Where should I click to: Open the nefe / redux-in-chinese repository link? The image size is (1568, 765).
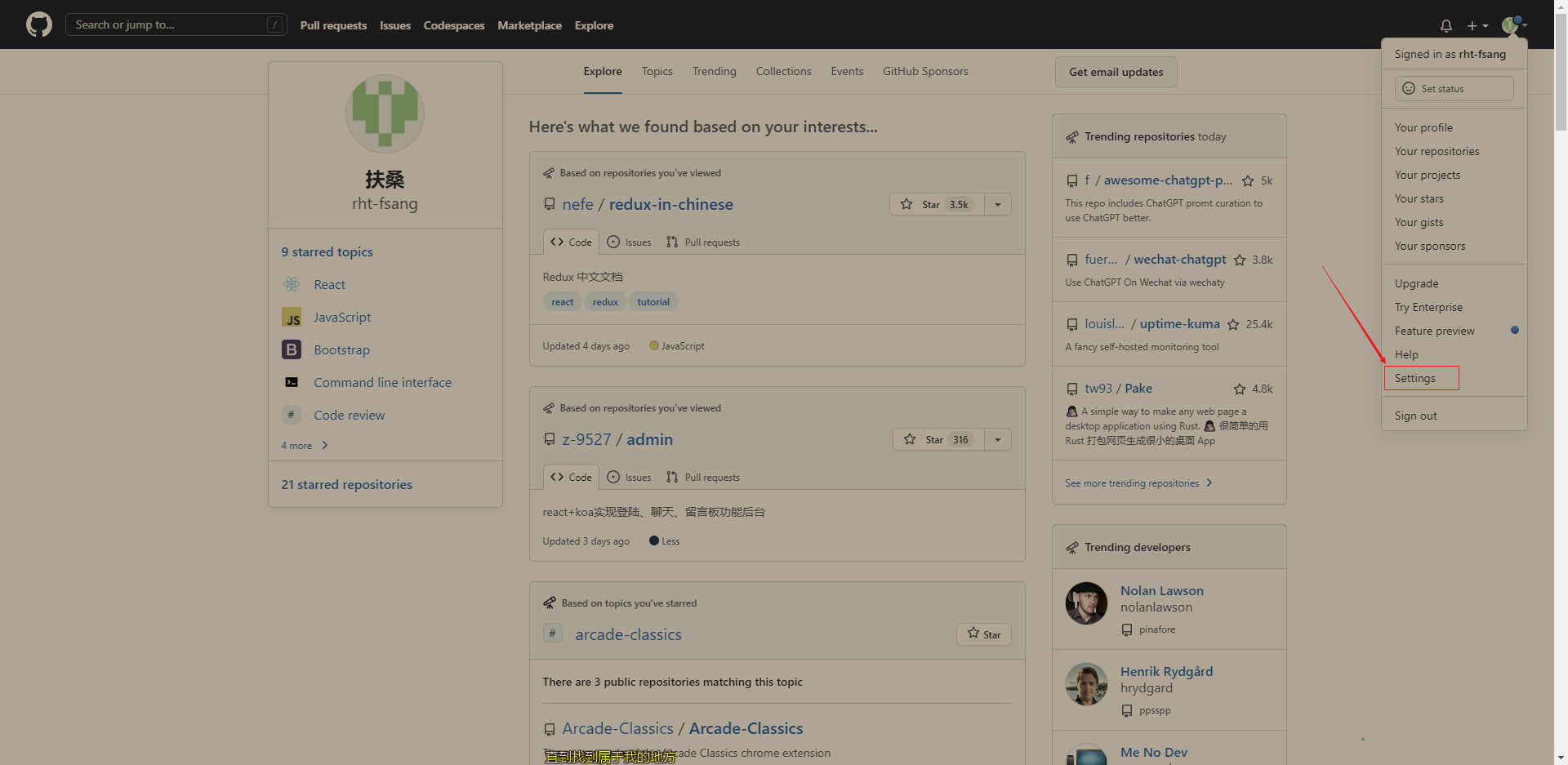(x=648, y=204)
